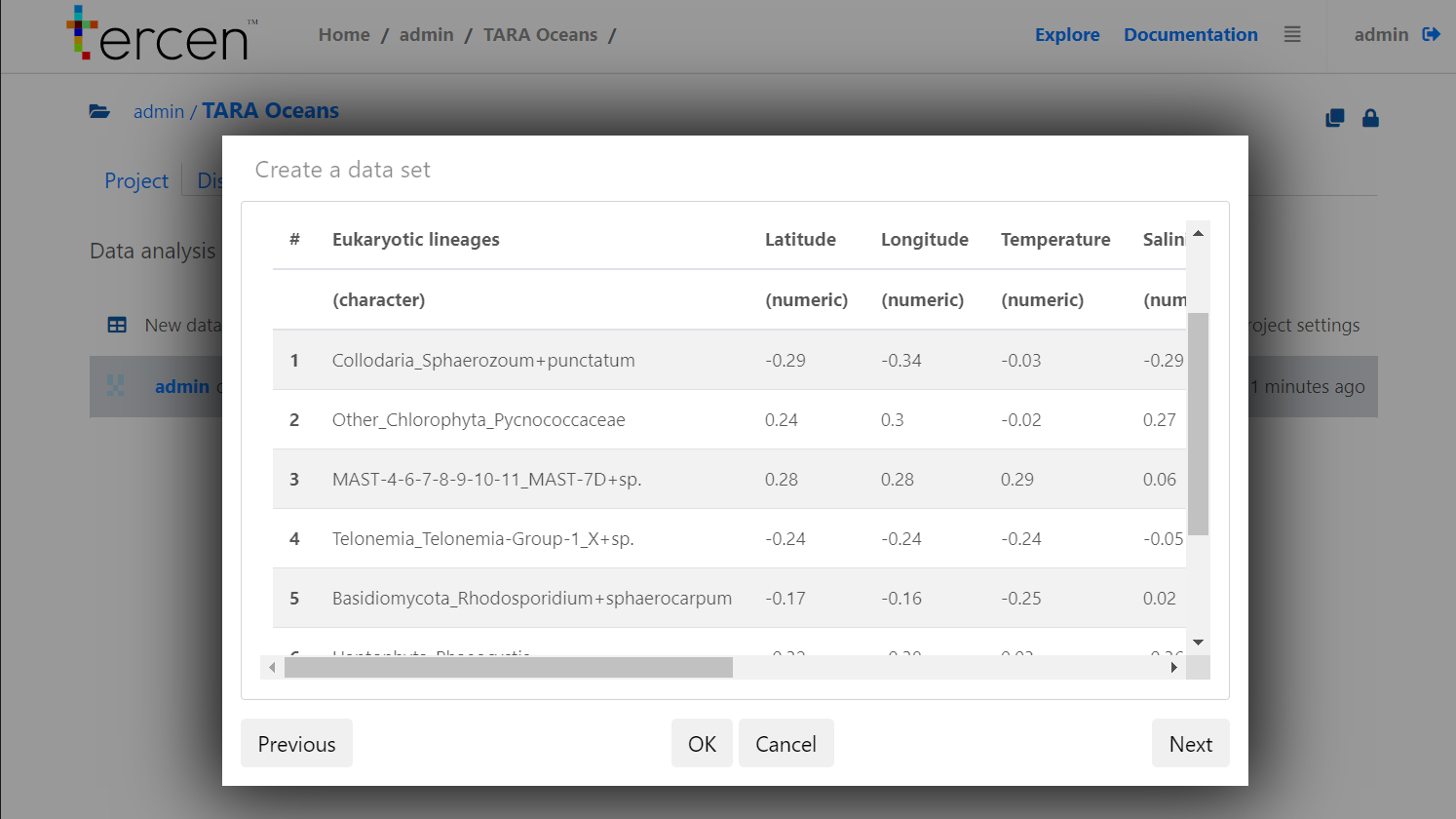Screen dimensions: 1456x819
Task: Open TARA Oceans in the top breadcrumb
Action: 540,35
